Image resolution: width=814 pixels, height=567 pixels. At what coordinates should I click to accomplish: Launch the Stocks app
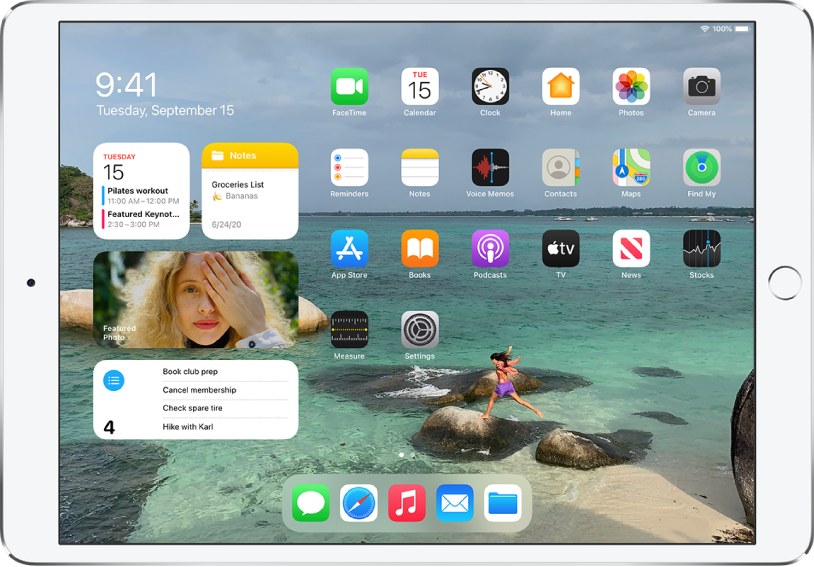coord(702,248)
